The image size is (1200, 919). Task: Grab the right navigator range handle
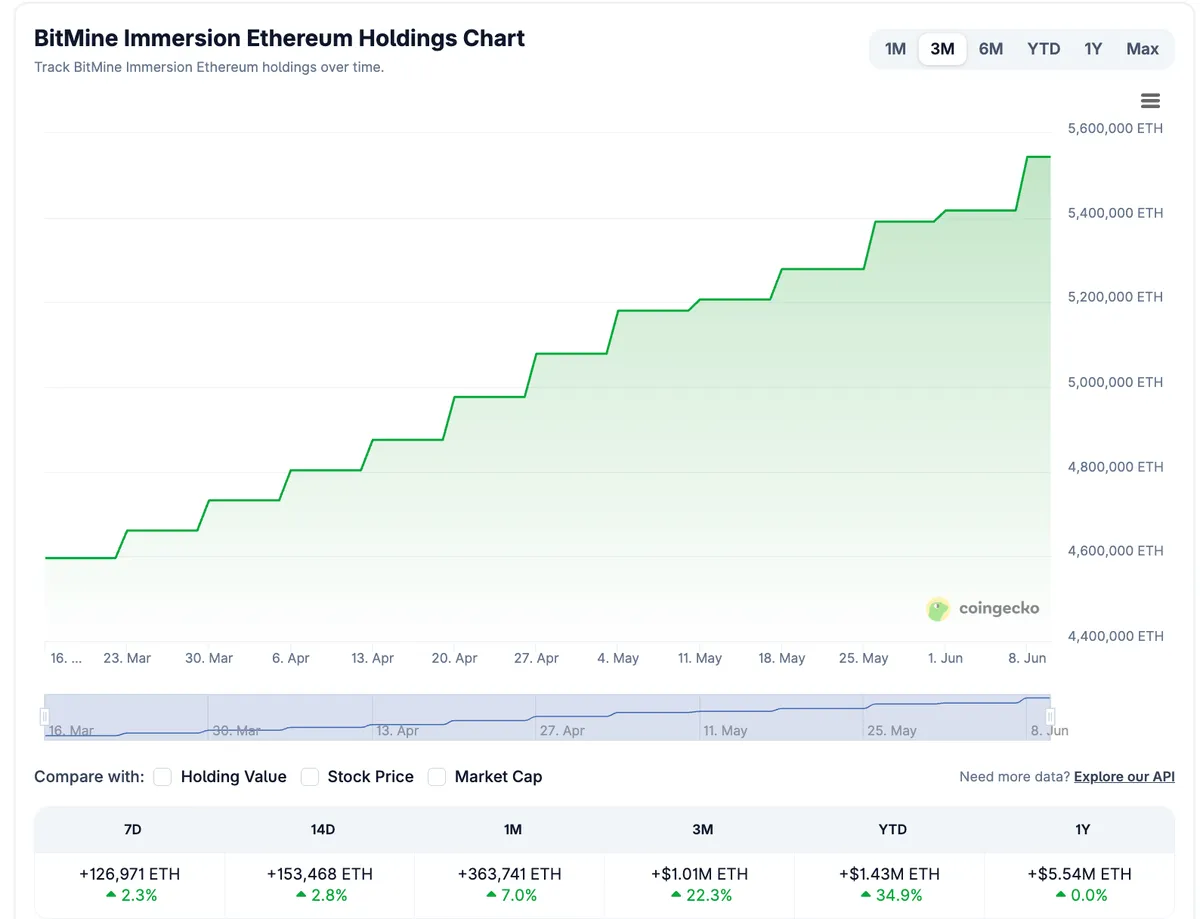1050,717
